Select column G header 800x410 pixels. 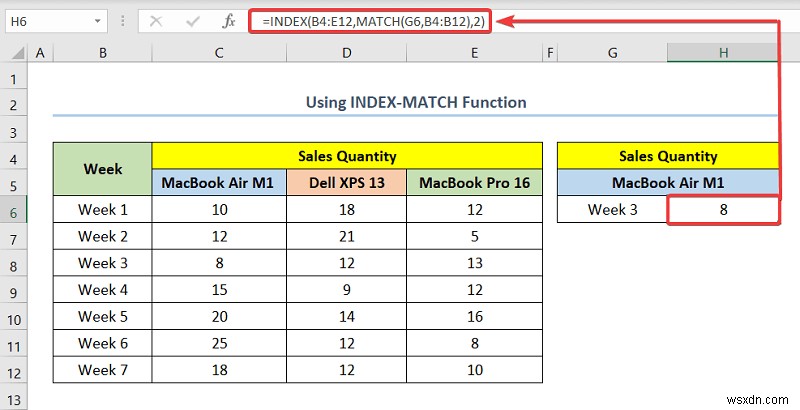click(x=612, y=53)
